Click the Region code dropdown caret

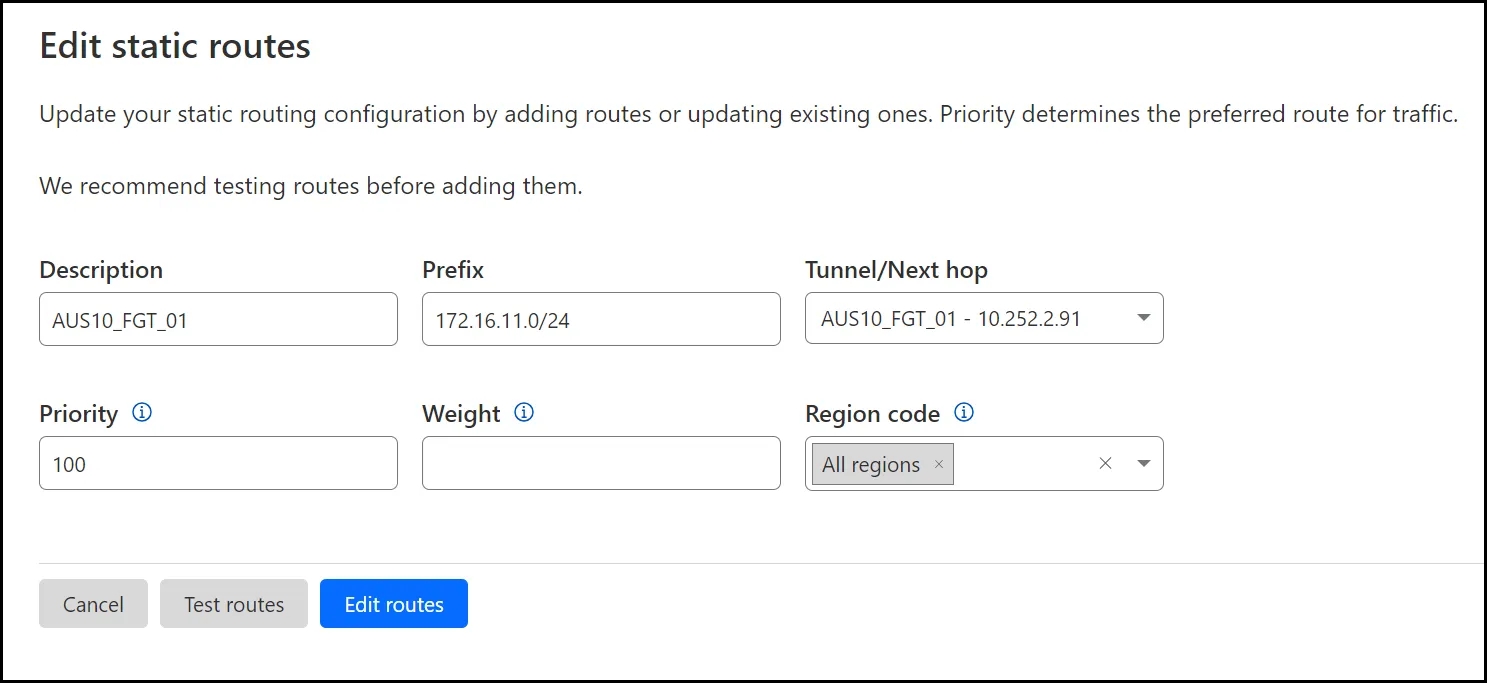[1143, 463]
